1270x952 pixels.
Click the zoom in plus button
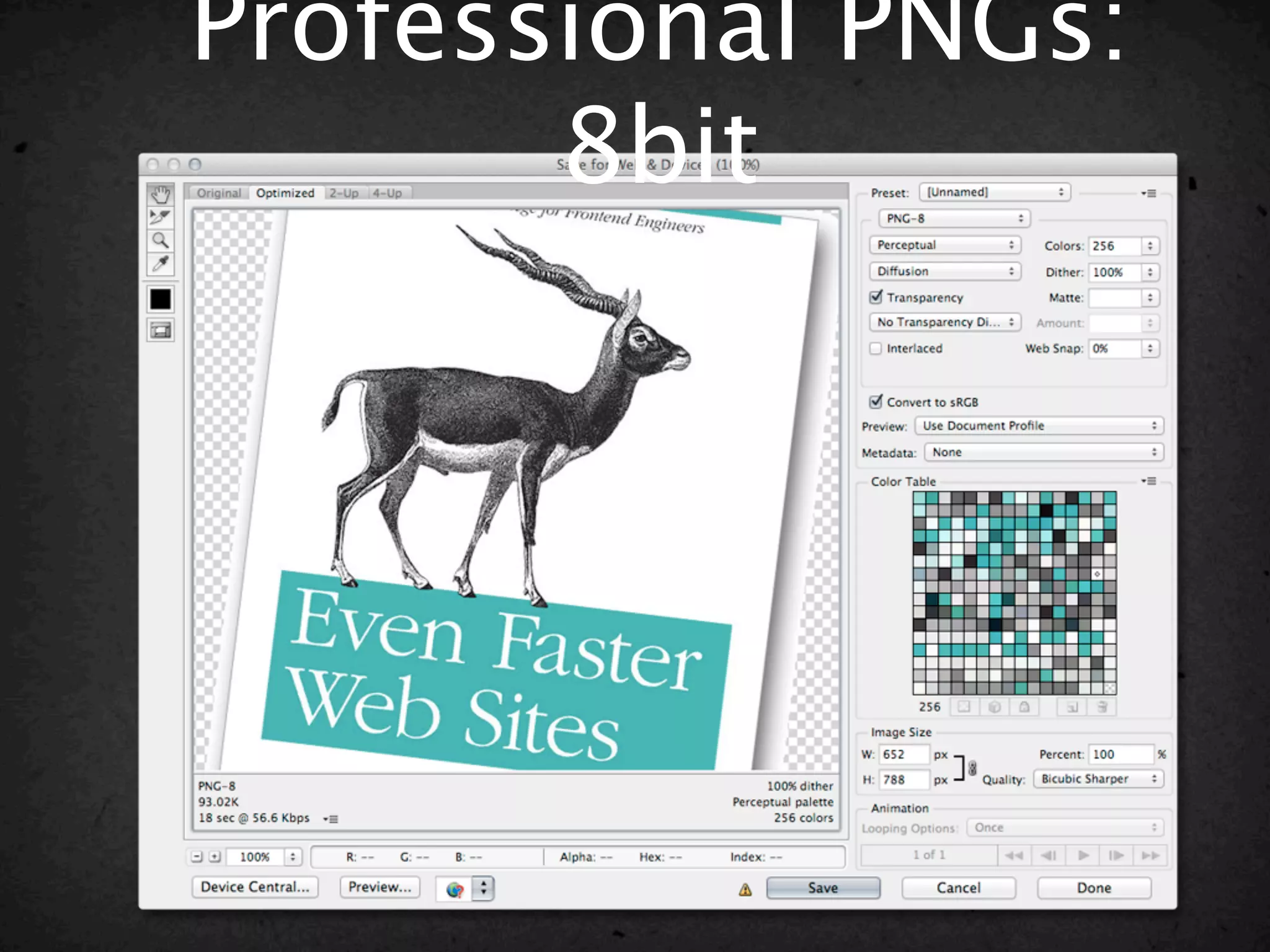coord(215,857)
